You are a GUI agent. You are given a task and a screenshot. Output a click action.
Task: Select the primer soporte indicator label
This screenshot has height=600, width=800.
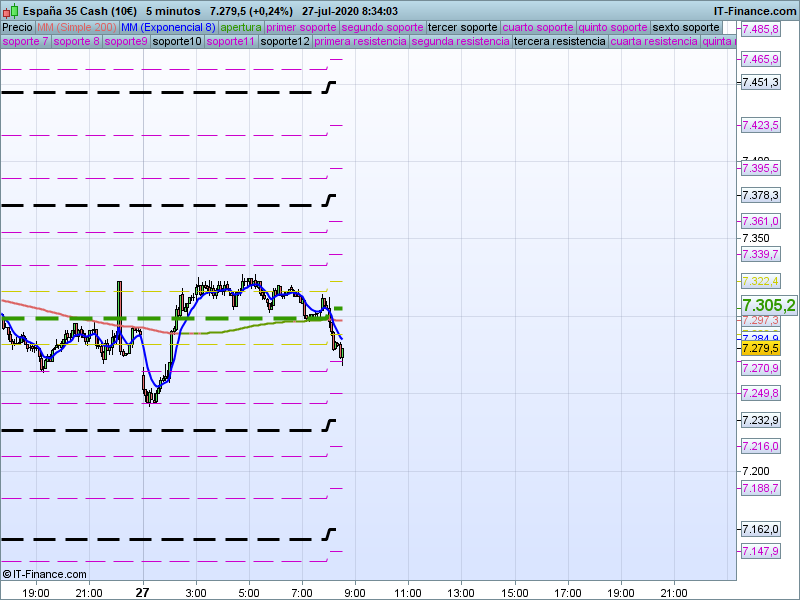tap(302, 27)
